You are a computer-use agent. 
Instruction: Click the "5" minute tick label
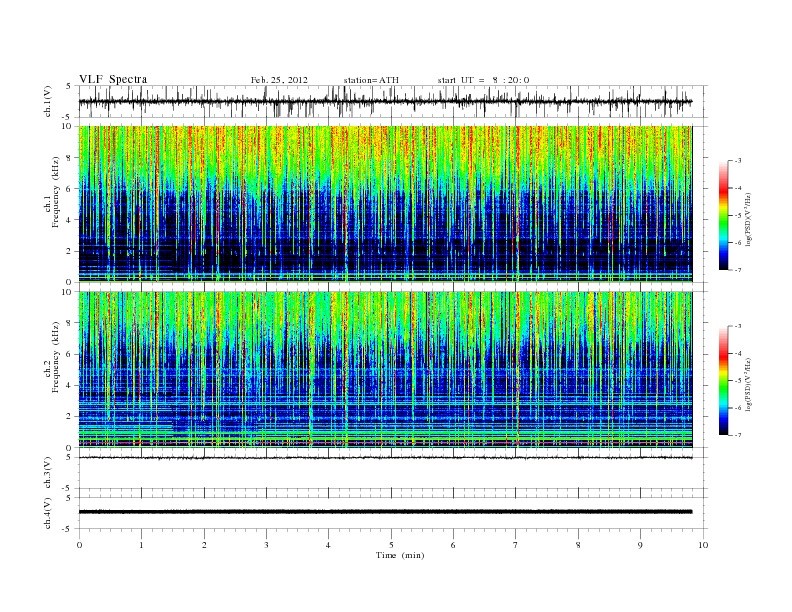pos(391,545)
